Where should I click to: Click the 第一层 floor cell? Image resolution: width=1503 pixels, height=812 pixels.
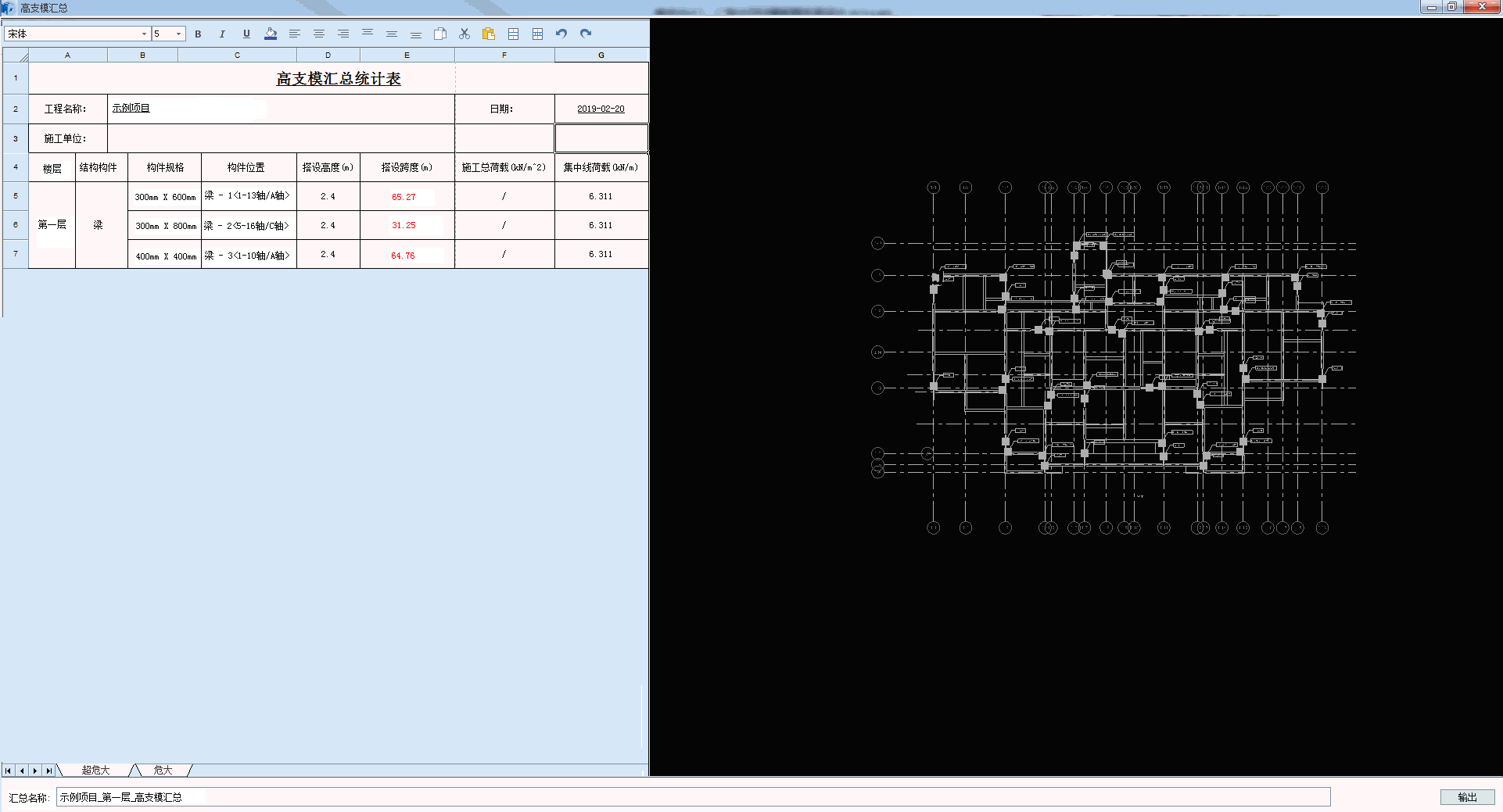coord(52,225)
